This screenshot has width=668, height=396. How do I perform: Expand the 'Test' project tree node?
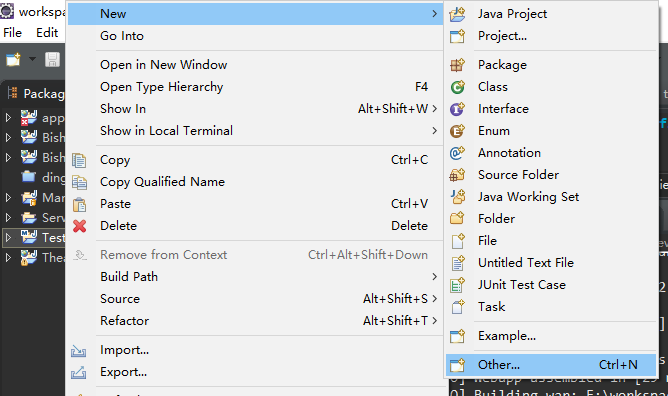click(x=8, y=238)
